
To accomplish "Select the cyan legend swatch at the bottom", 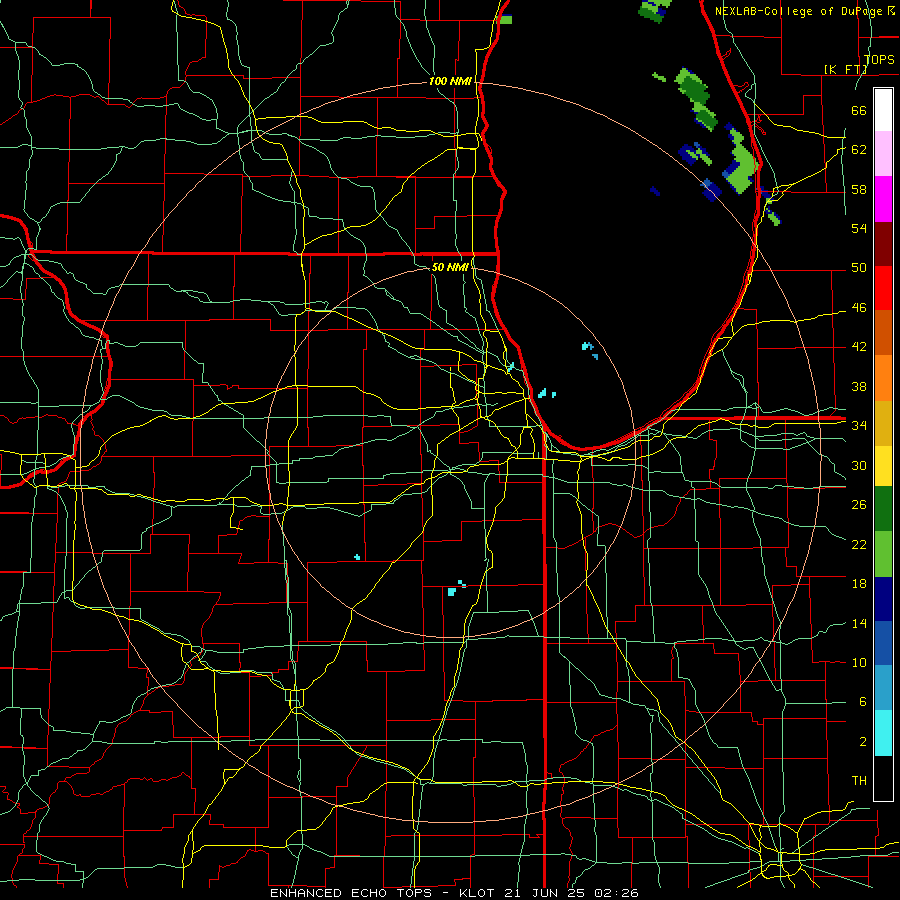I will point(883,733).
